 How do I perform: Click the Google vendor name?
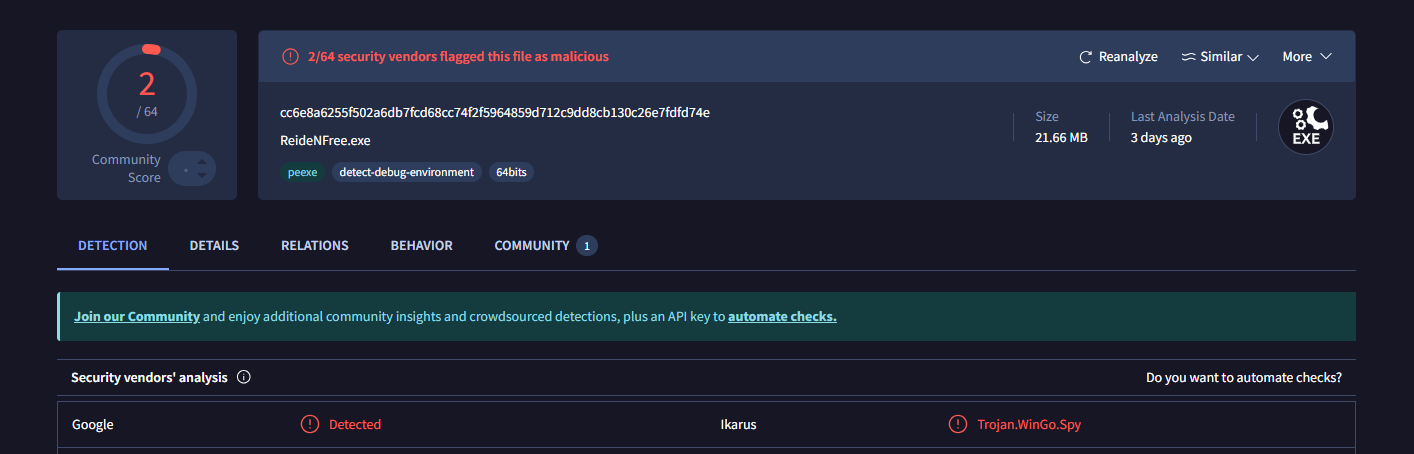93,425
